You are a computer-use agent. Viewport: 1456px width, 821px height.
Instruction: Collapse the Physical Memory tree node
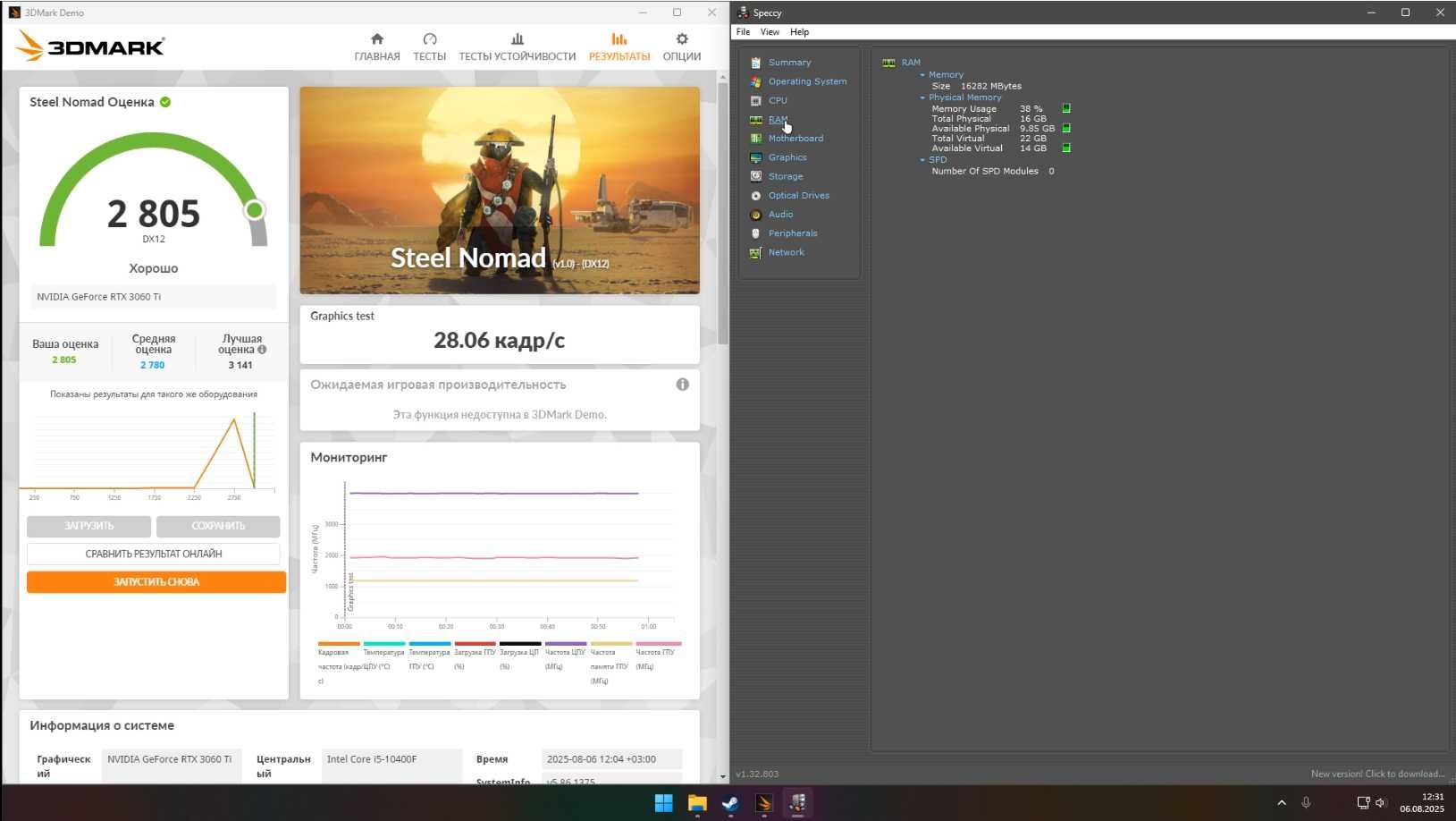click(x=922, y=97)
